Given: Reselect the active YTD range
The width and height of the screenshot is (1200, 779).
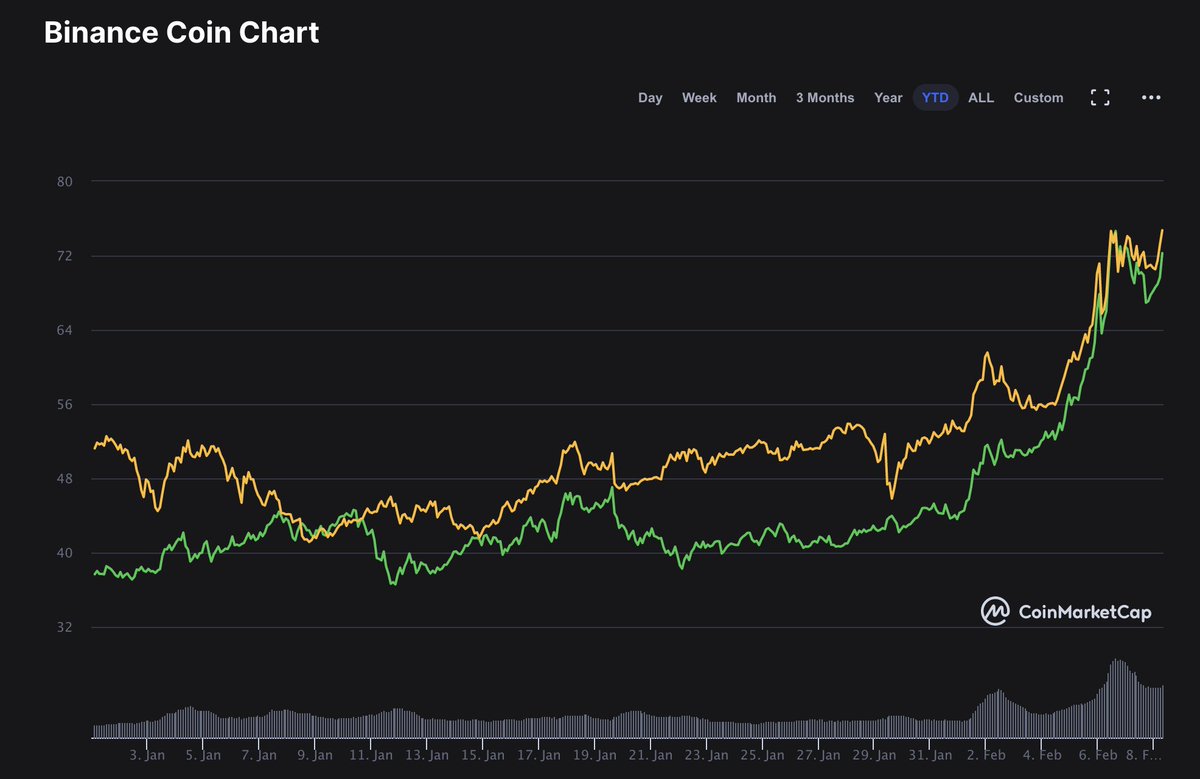Looking at the screenshot, I should click(x=934, y=97).
